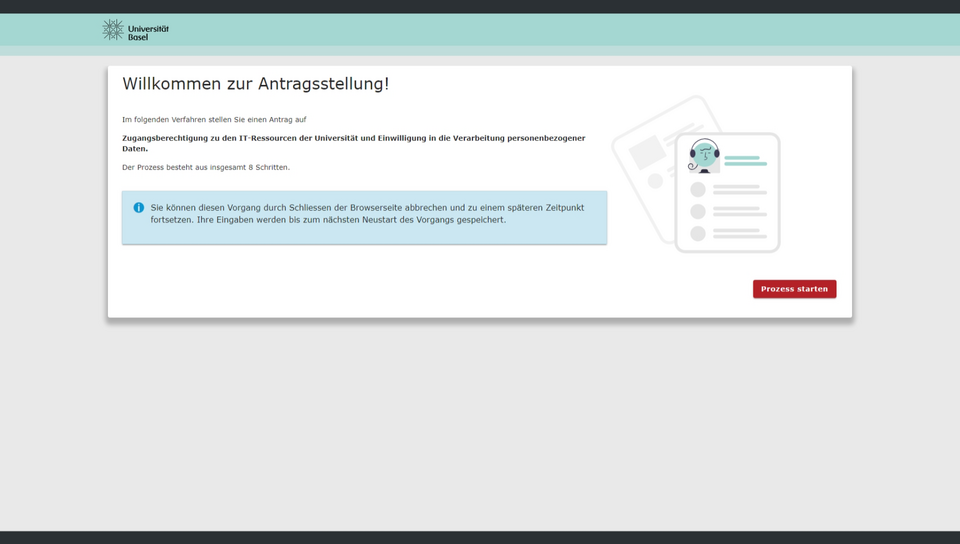
Task: Click the Universität Basel wordmark text
Action: click(x=148, y=32)
